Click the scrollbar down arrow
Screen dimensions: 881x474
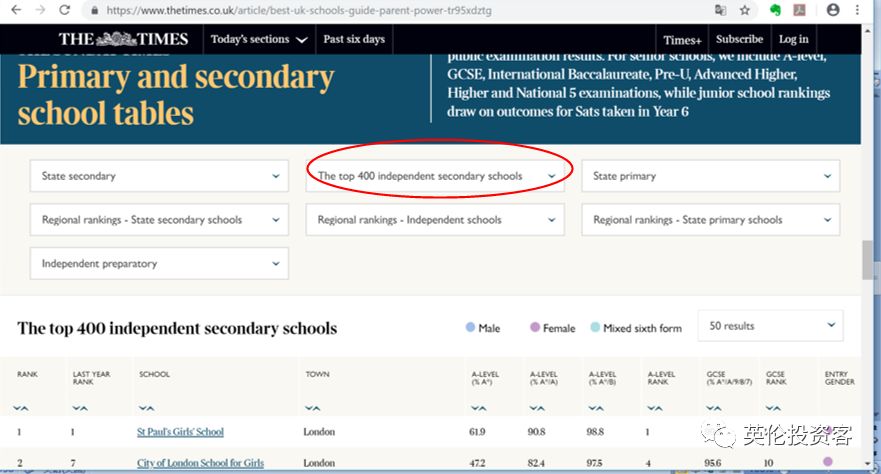pos(868,464)
